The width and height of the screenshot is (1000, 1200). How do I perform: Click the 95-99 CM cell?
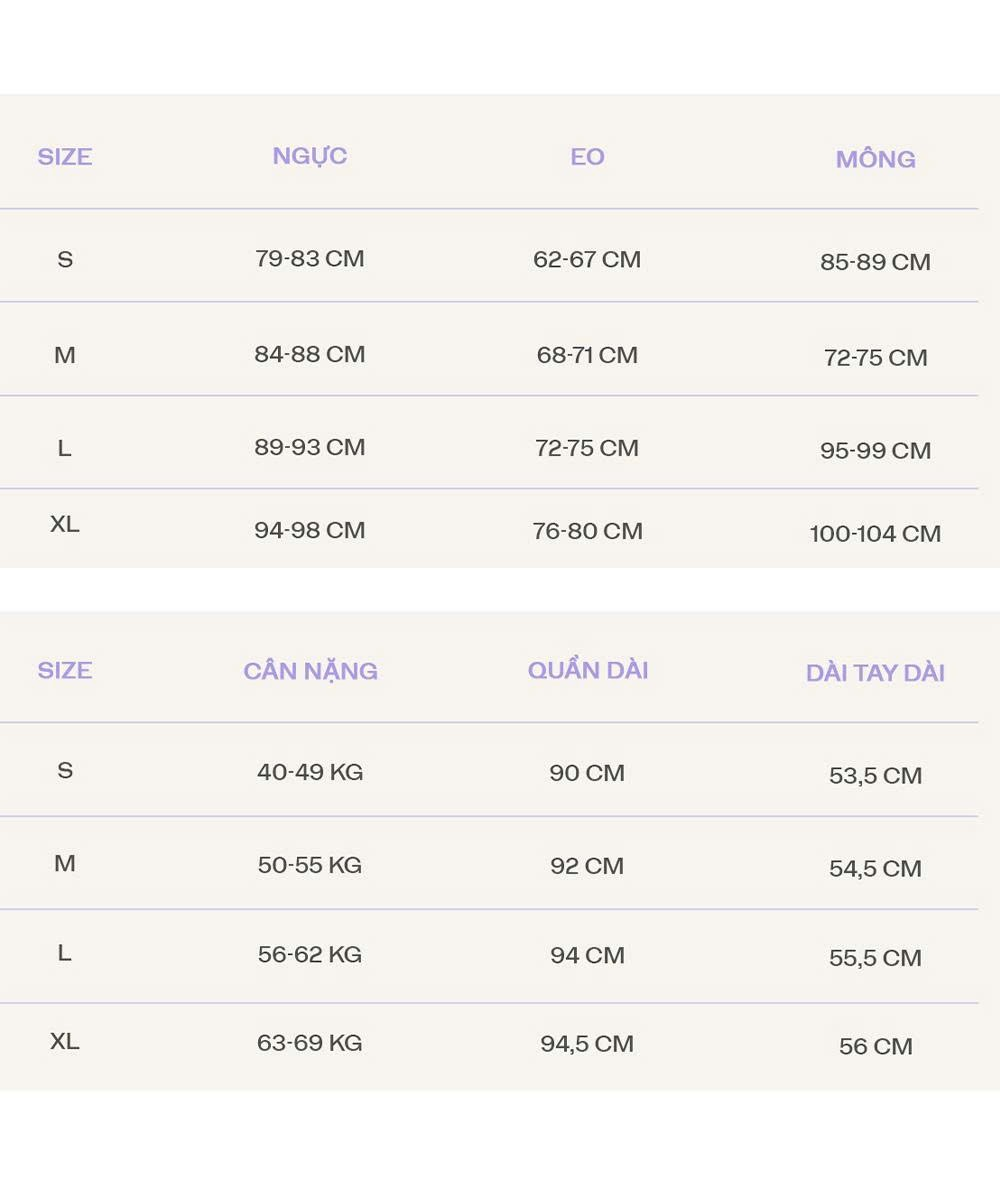(875, 451)
